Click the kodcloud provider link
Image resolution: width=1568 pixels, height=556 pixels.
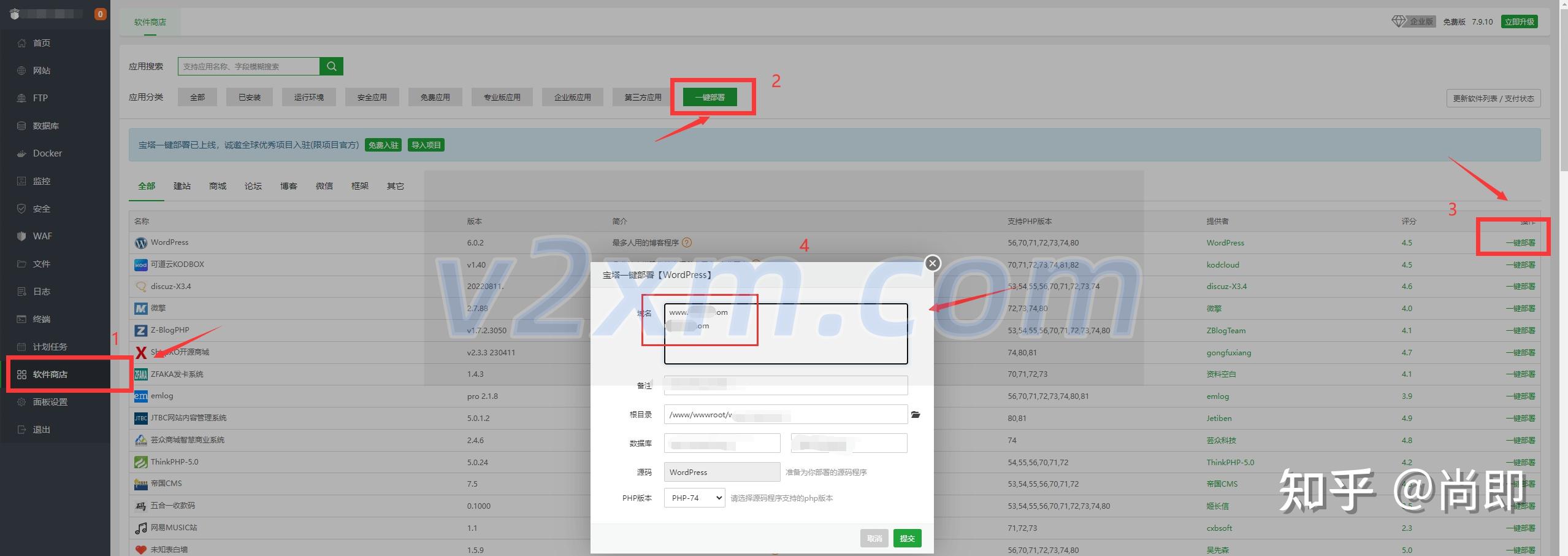(1223, 265)
